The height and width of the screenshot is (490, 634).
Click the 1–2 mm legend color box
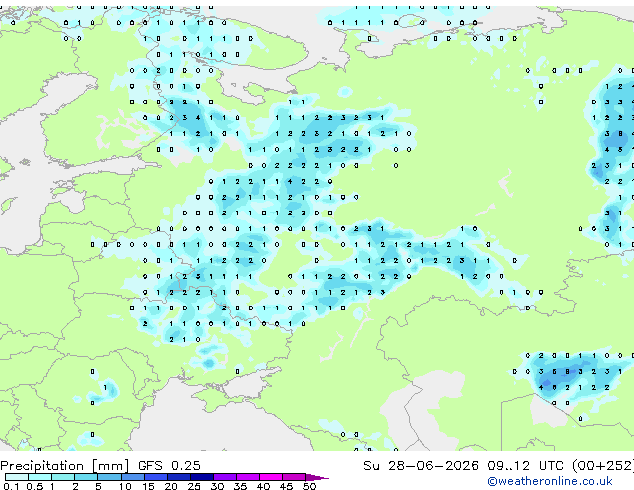click(63, 477)
